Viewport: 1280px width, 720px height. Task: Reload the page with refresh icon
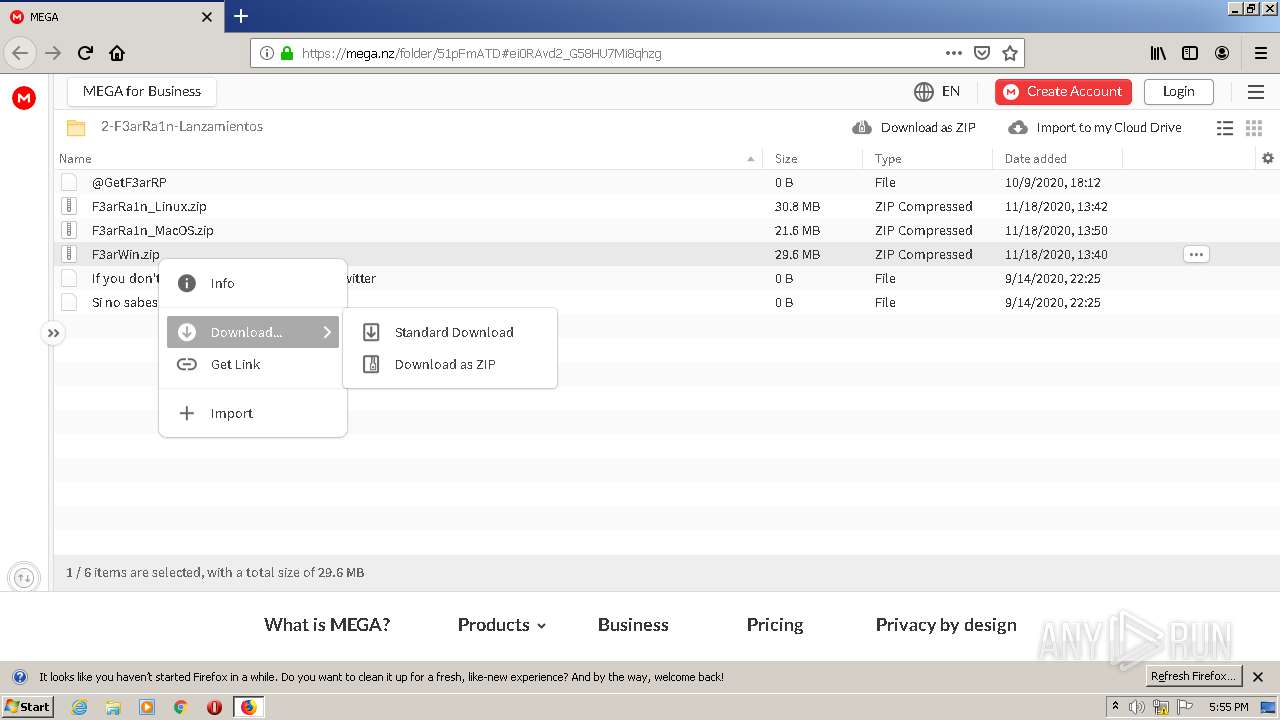click(x=85, y=53)
